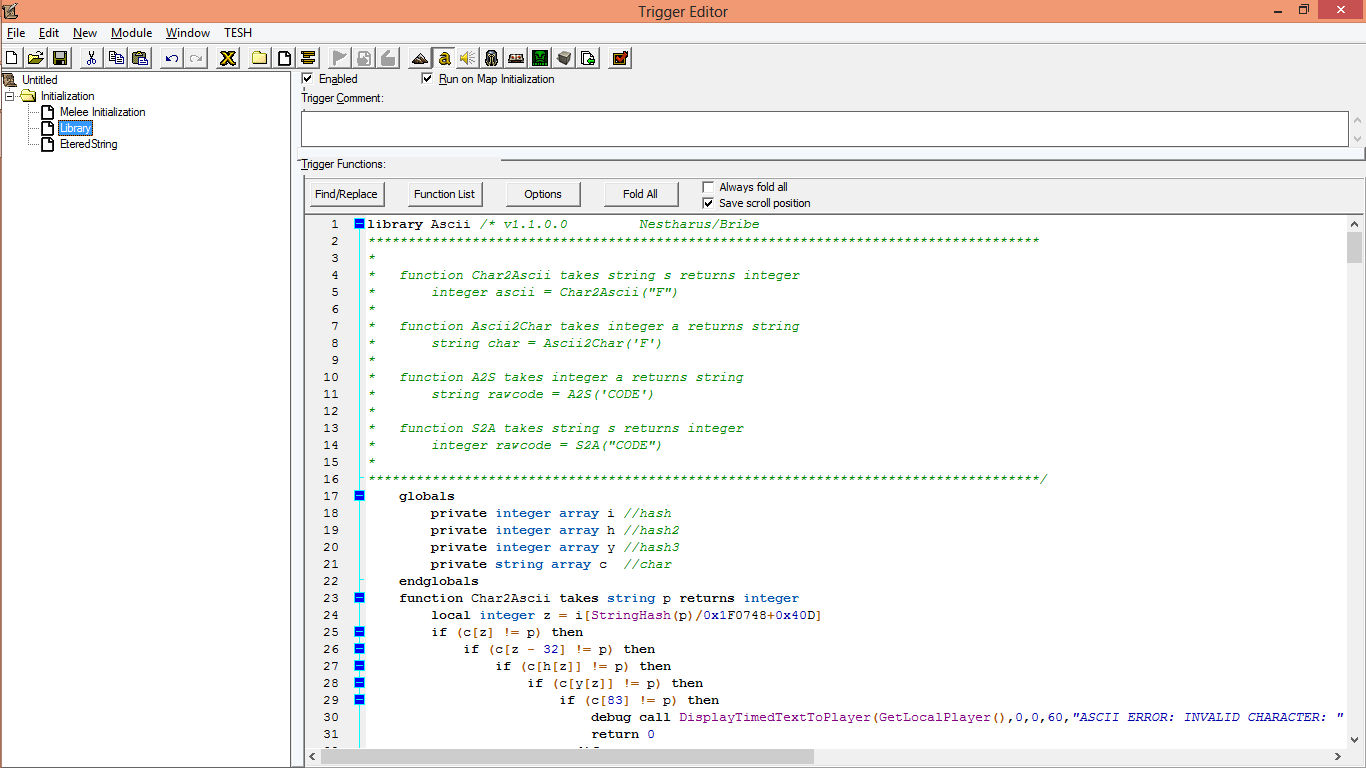The width and height of the screenshot is (1366, 768).
Task: Click the Cut scissors icon
Action: tap(91, 58)
